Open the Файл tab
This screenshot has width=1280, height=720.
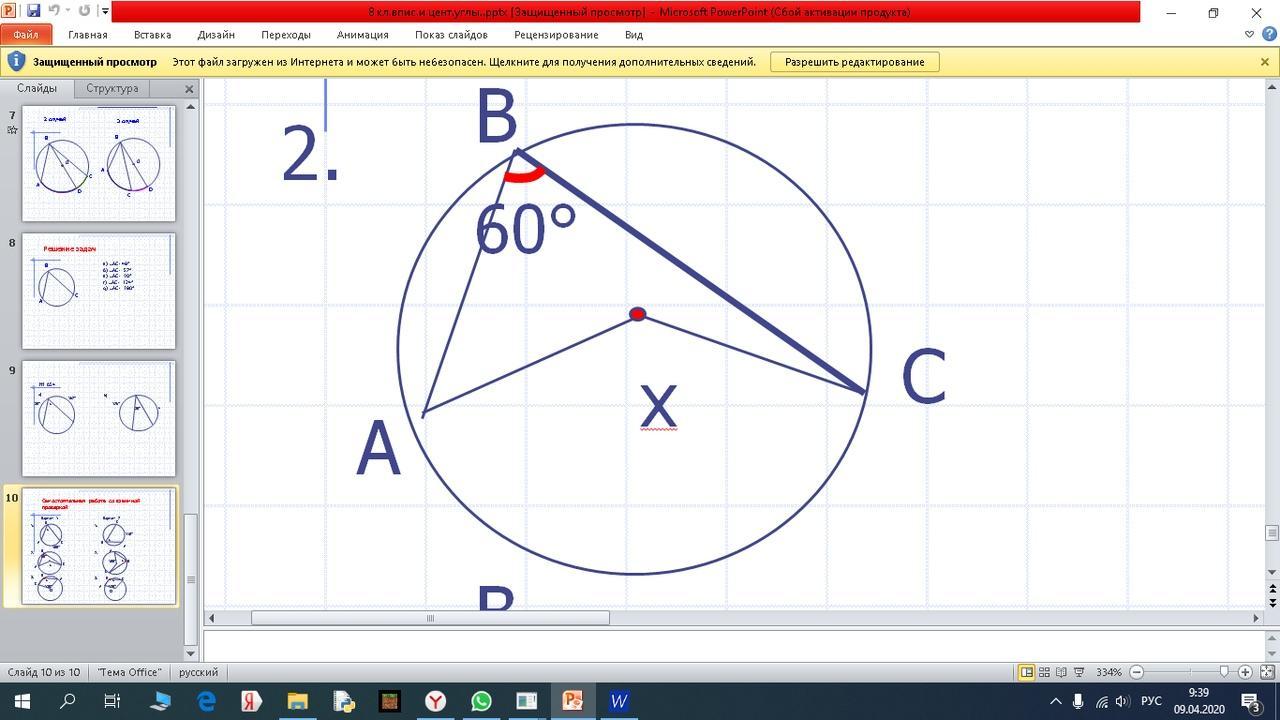(25, 35)
